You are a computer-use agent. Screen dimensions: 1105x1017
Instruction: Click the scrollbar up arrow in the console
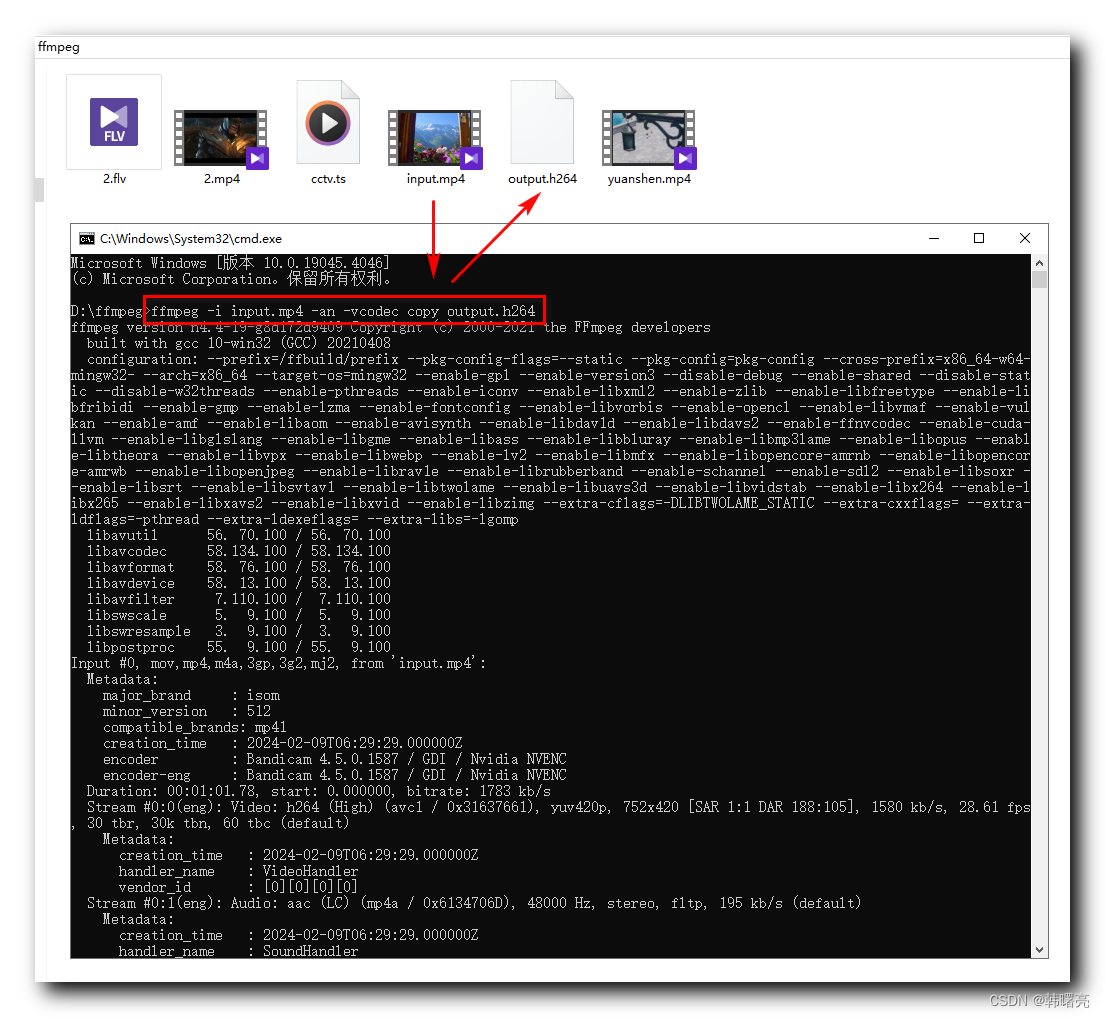(1038, 261)
